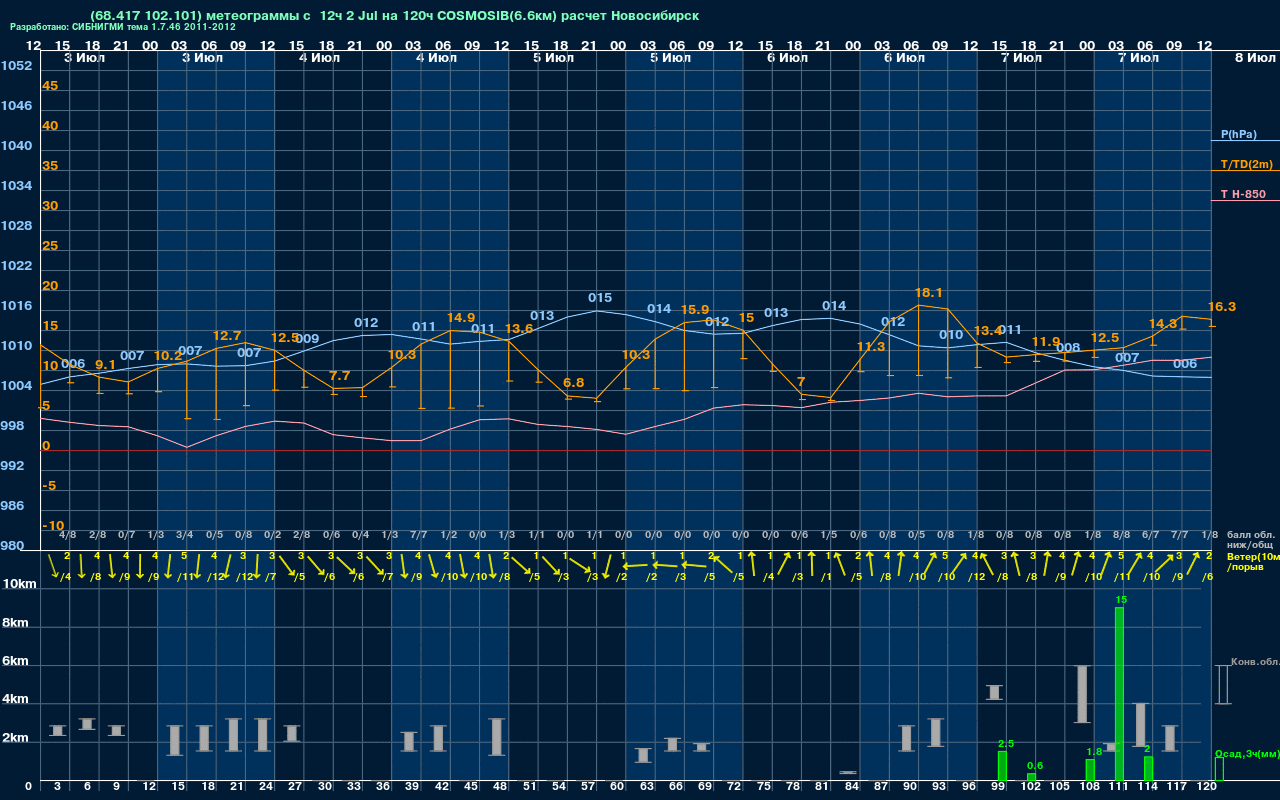Click forecast hour 36 on bottom axis
This screenshot has width=1280, height=800.
point(383,787)
